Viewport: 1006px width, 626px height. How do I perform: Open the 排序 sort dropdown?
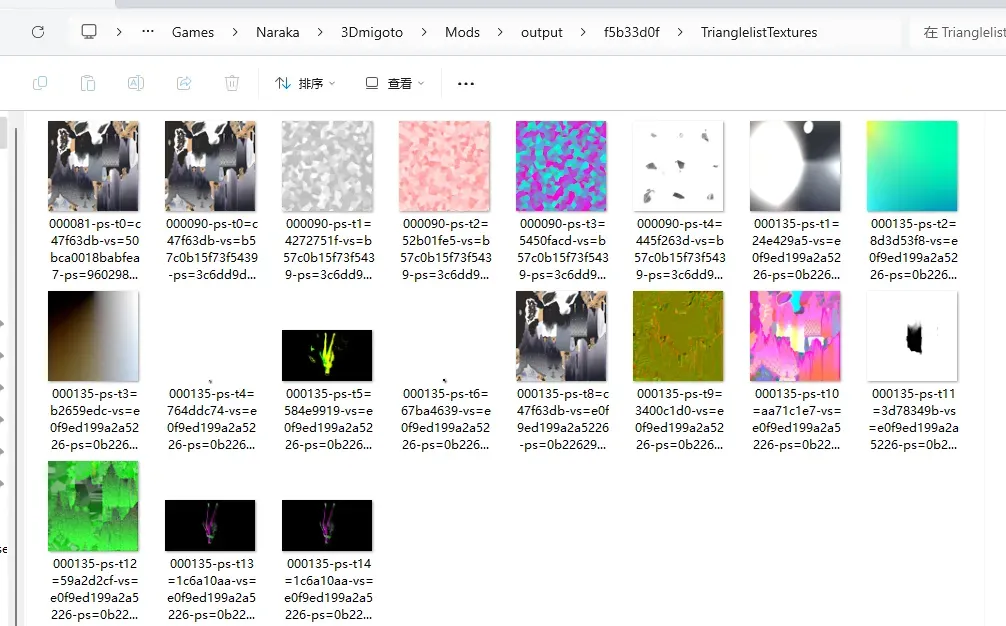tap(305, 83)
